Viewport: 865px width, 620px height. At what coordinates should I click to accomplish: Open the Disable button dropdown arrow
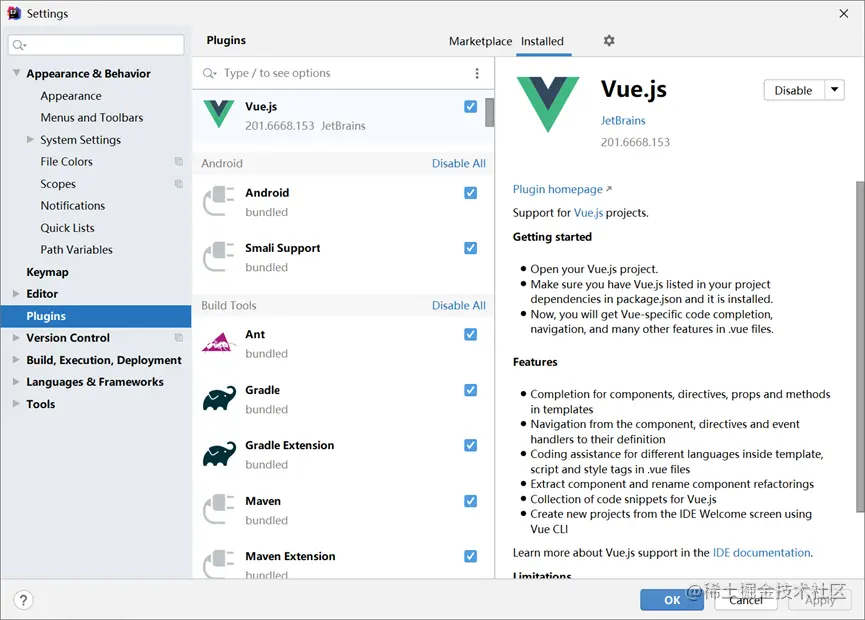click(835, 90)
